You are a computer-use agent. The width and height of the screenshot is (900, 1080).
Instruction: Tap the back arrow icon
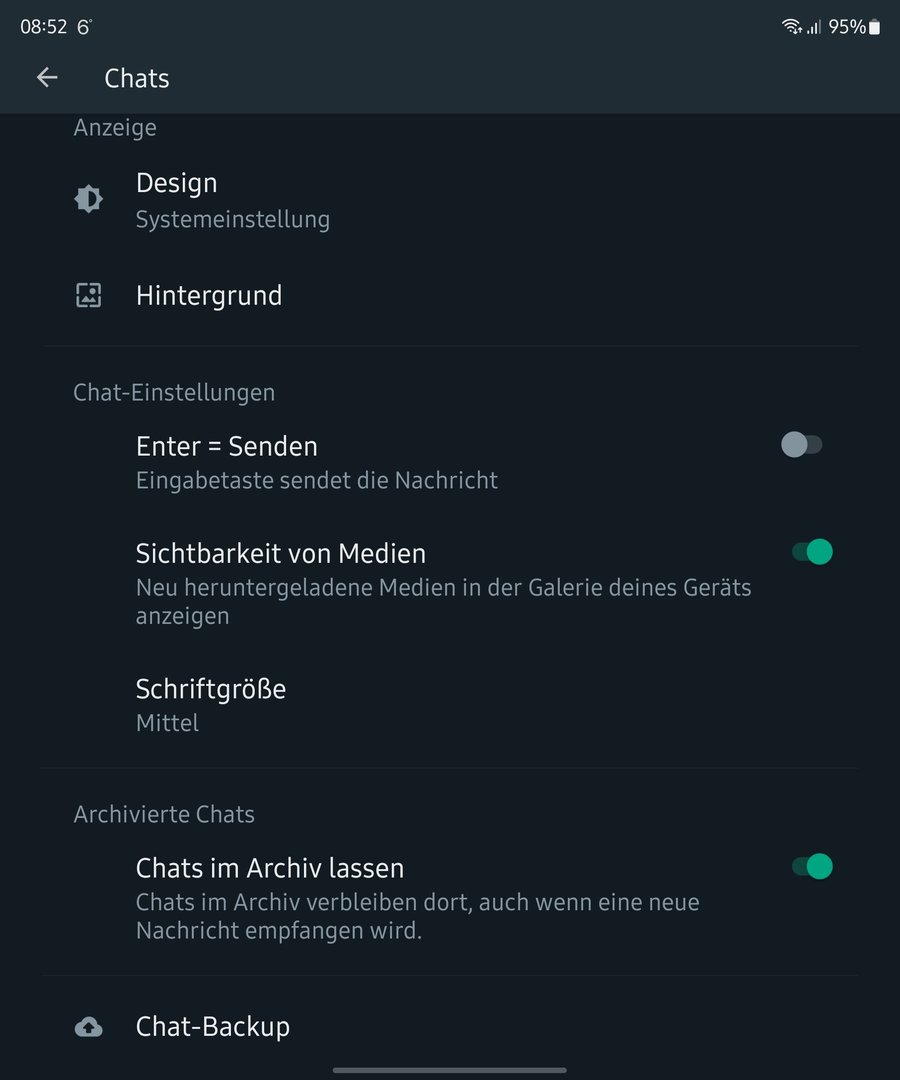pos(47,78)
